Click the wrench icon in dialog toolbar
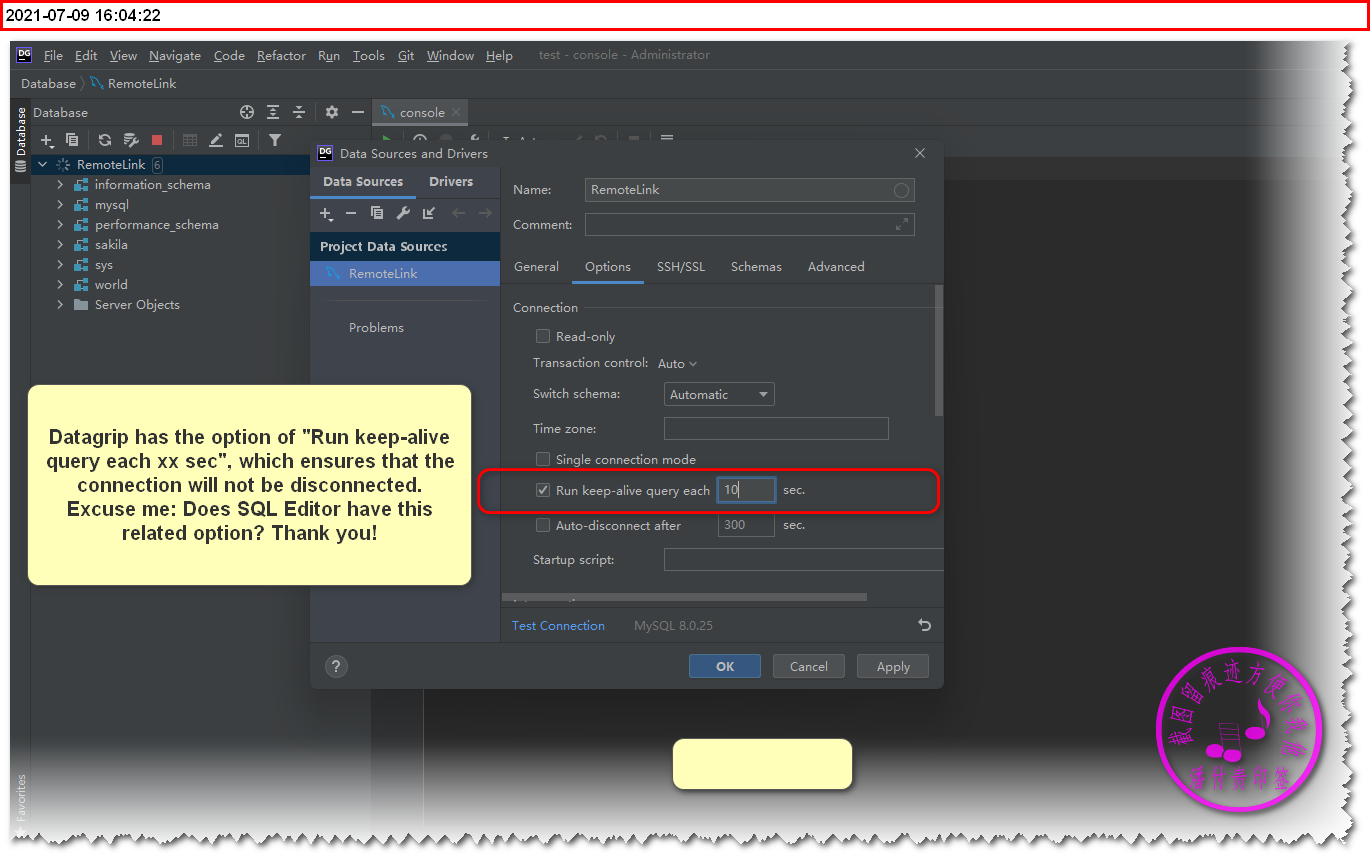The width and height of the screenshot is (1370, 861). [403, 214]
